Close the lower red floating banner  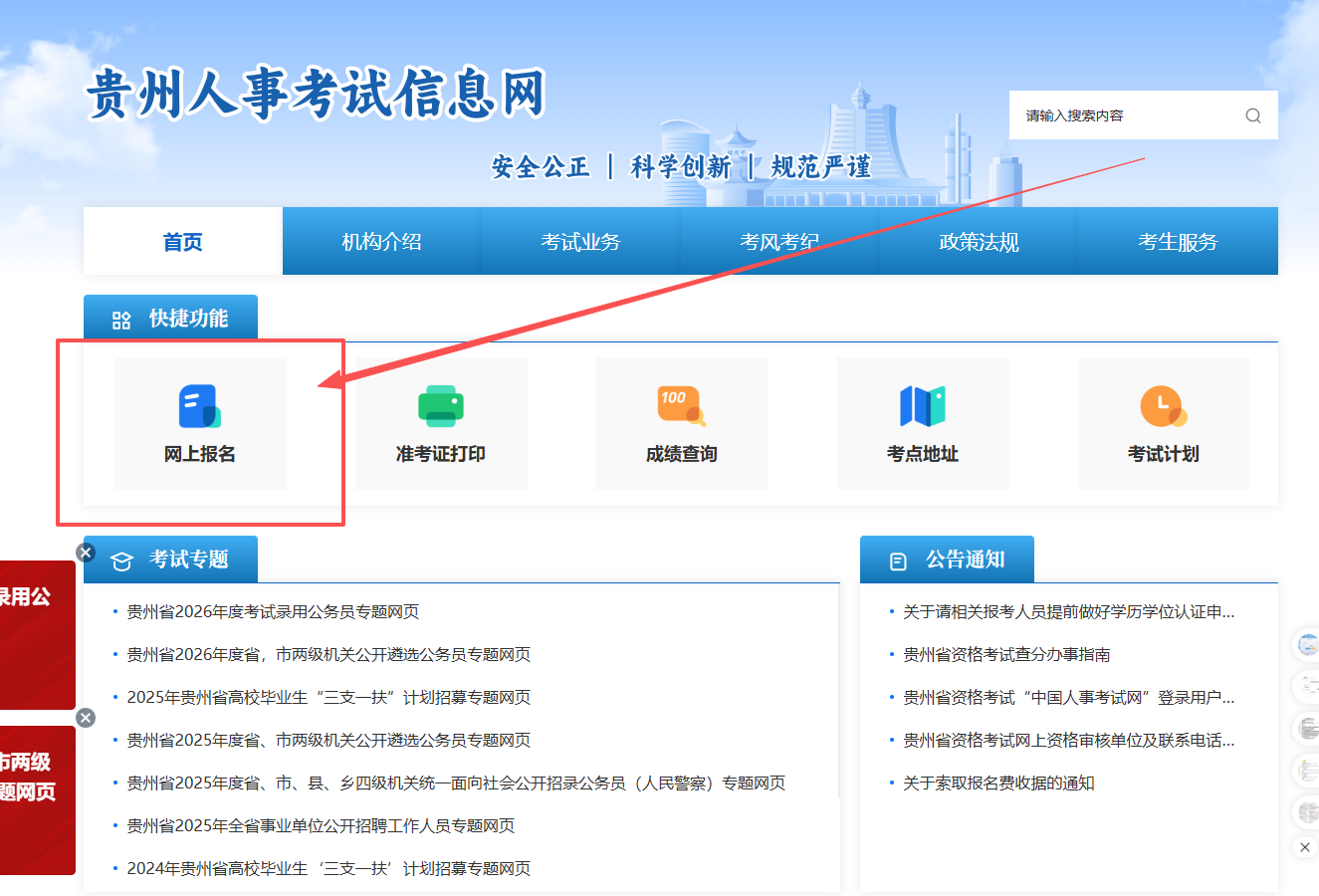point(86,718)
